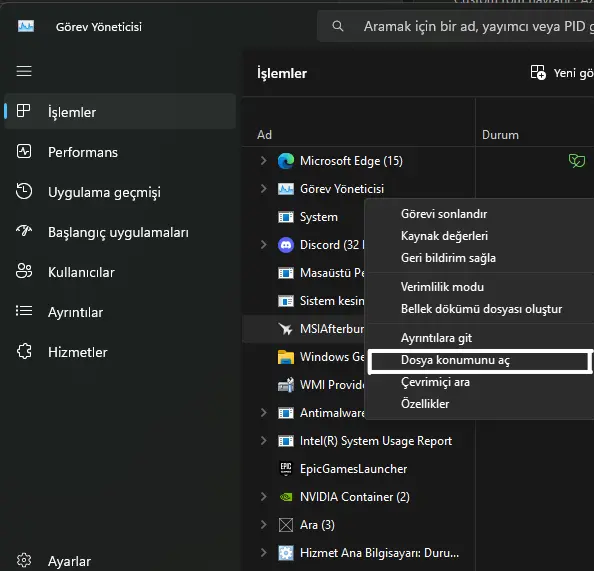Click the MSIAfterburner plane icon

pos(286,329)
